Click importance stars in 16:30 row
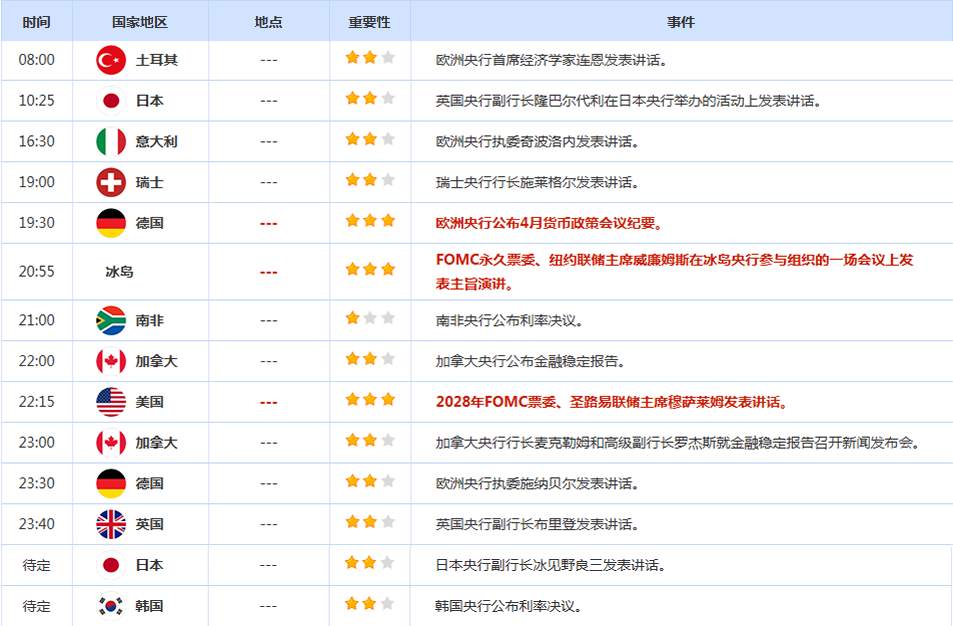The height and width of the screenshot is (626, 953). (370, 139)
